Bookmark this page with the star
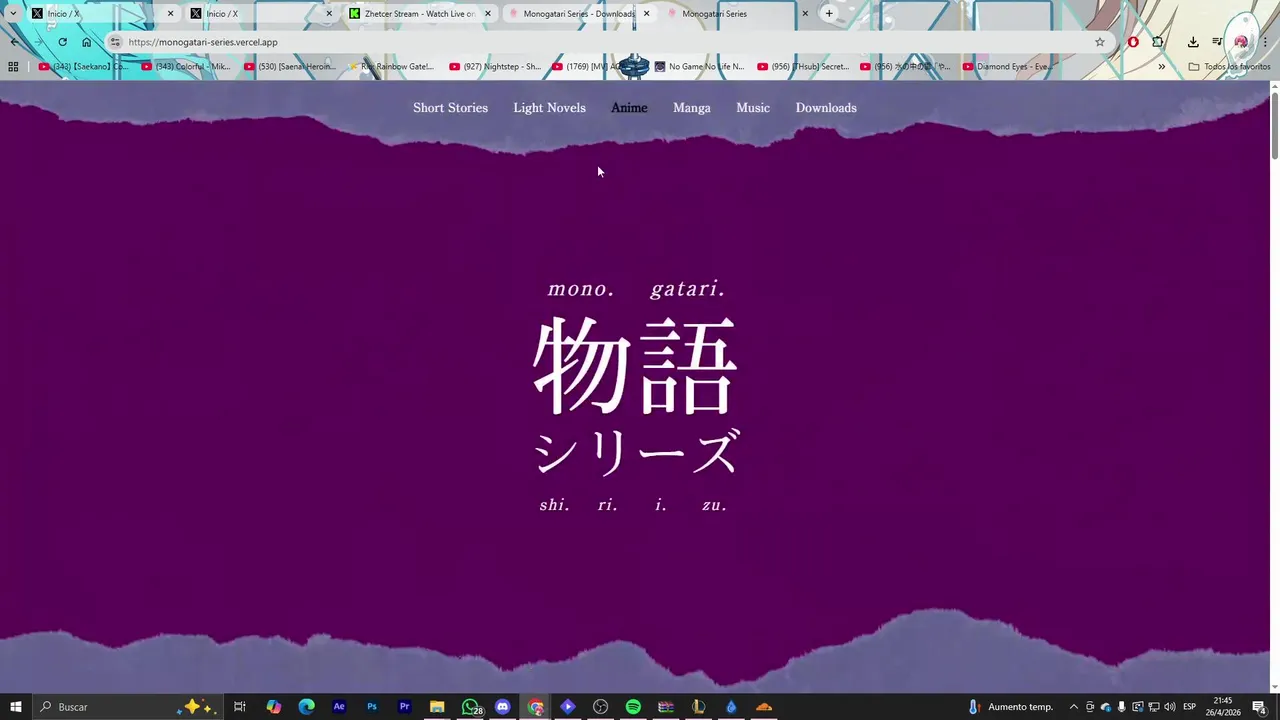Viewport: 1280px width, 720px height. (x=1100, y=42)
